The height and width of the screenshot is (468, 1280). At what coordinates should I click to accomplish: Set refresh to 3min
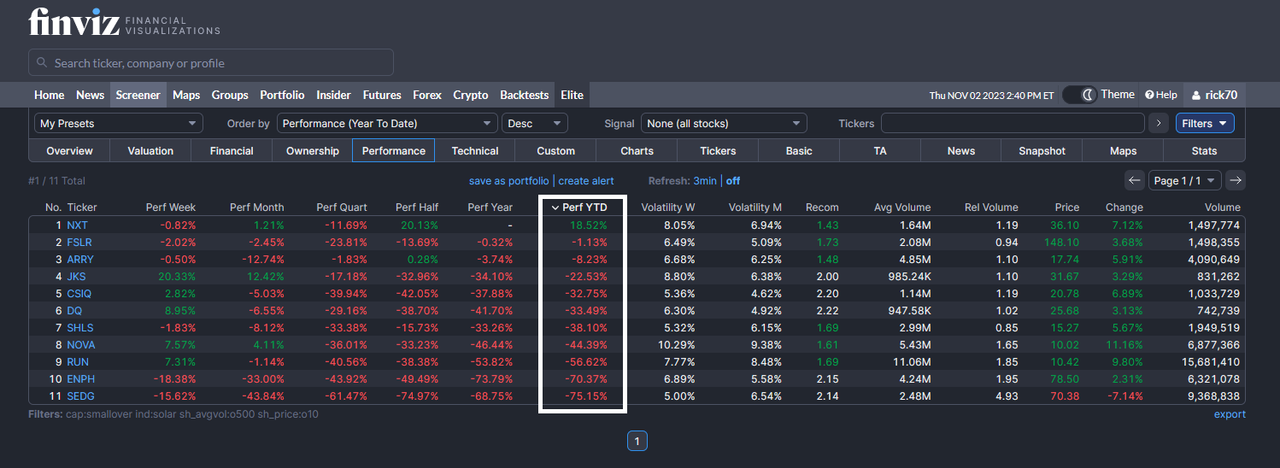tap(705, 181)
